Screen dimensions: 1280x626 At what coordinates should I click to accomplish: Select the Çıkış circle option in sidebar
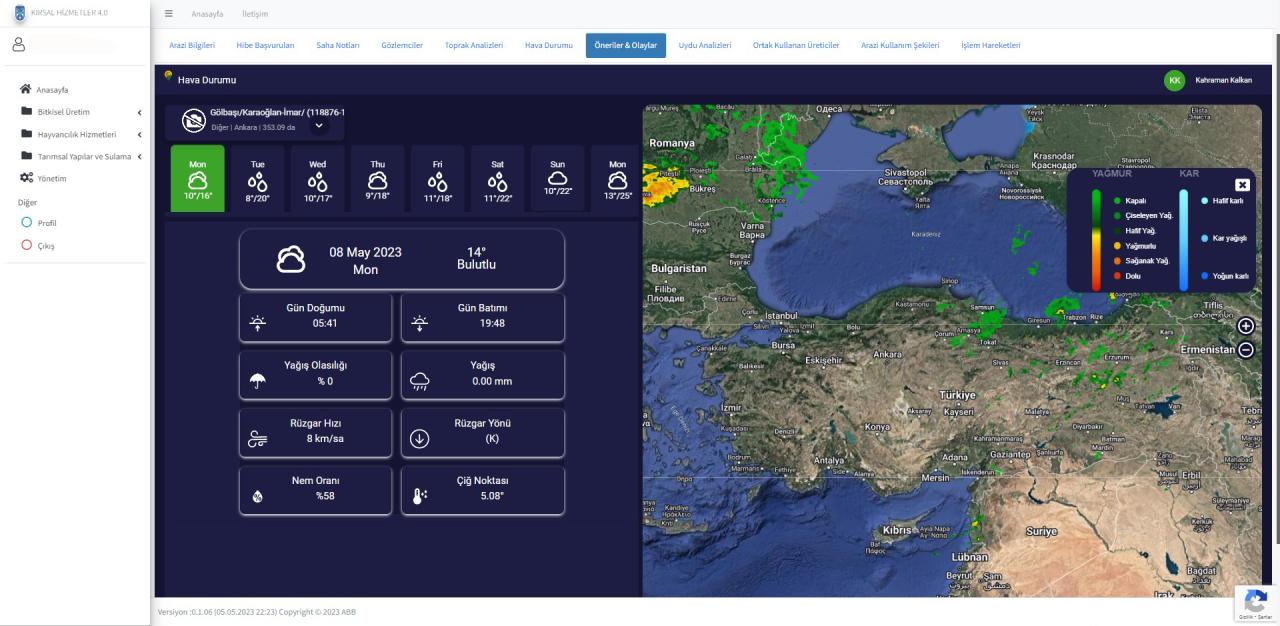(x=27, y=245)
